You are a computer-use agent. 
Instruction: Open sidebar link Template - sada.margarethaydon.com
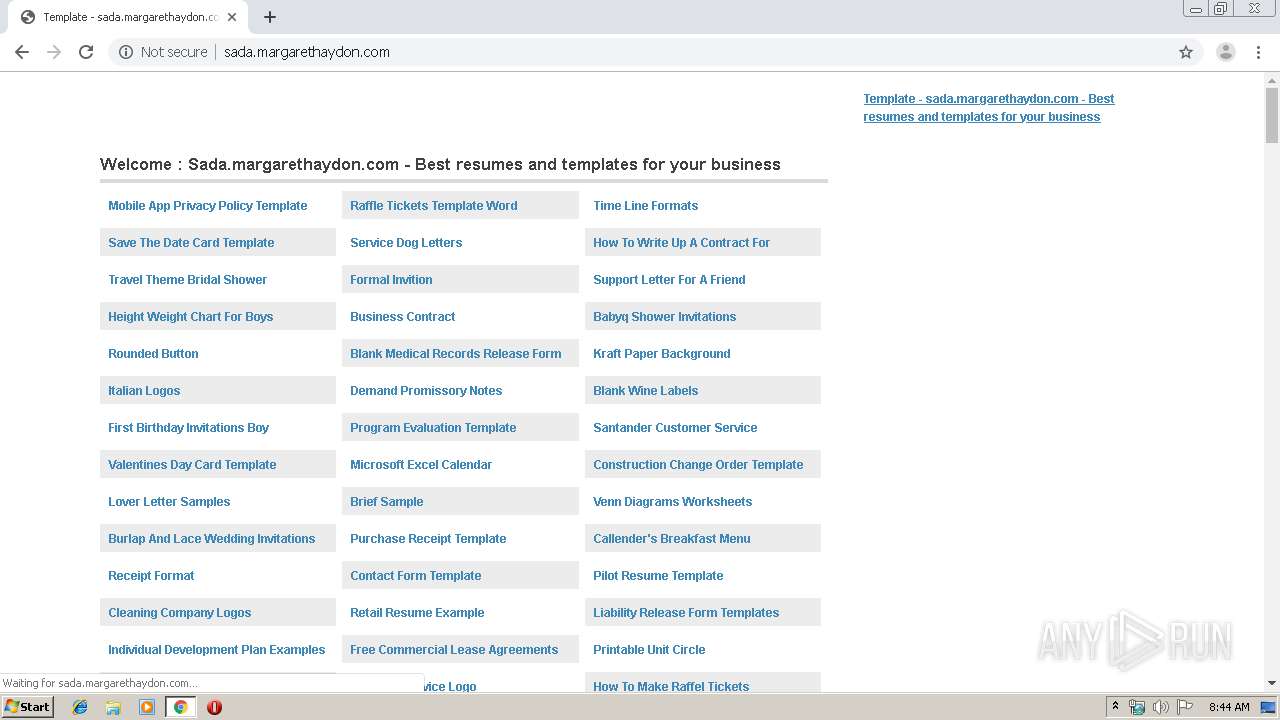[x=988, y=107]
